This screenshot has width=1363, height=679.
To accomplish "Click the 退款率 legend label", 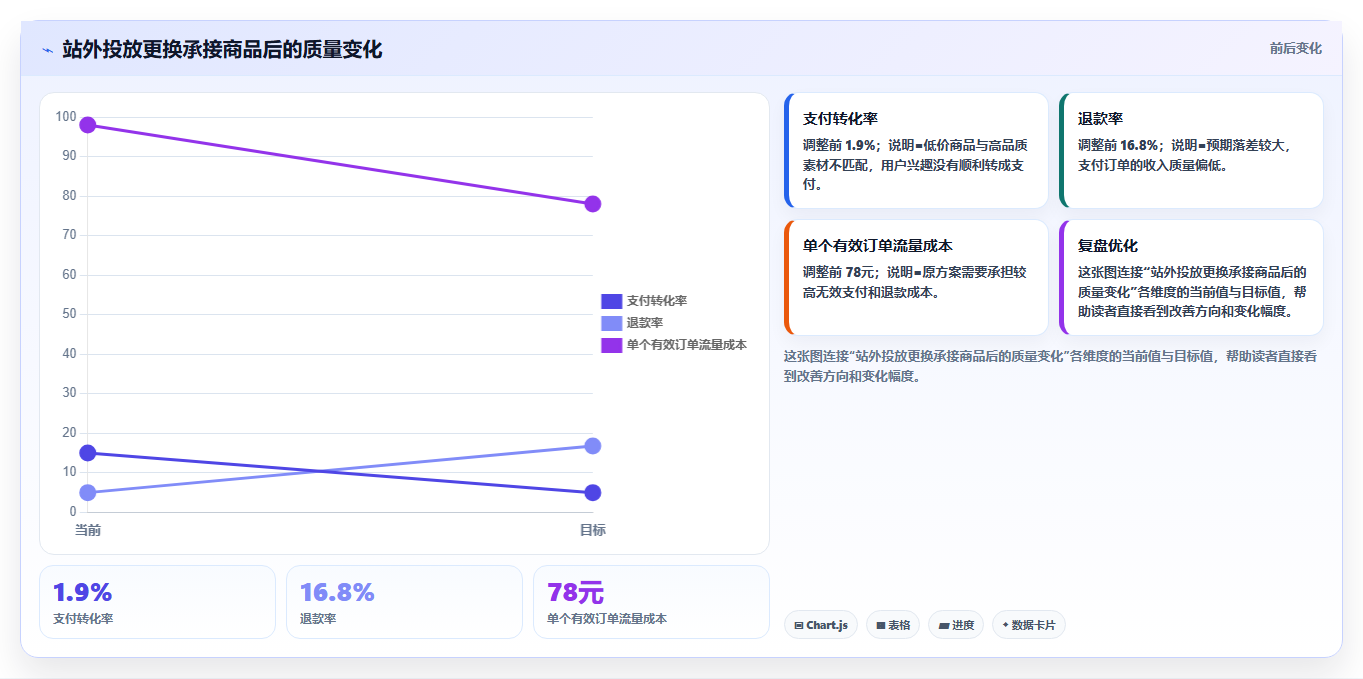I will click(645, 323).
